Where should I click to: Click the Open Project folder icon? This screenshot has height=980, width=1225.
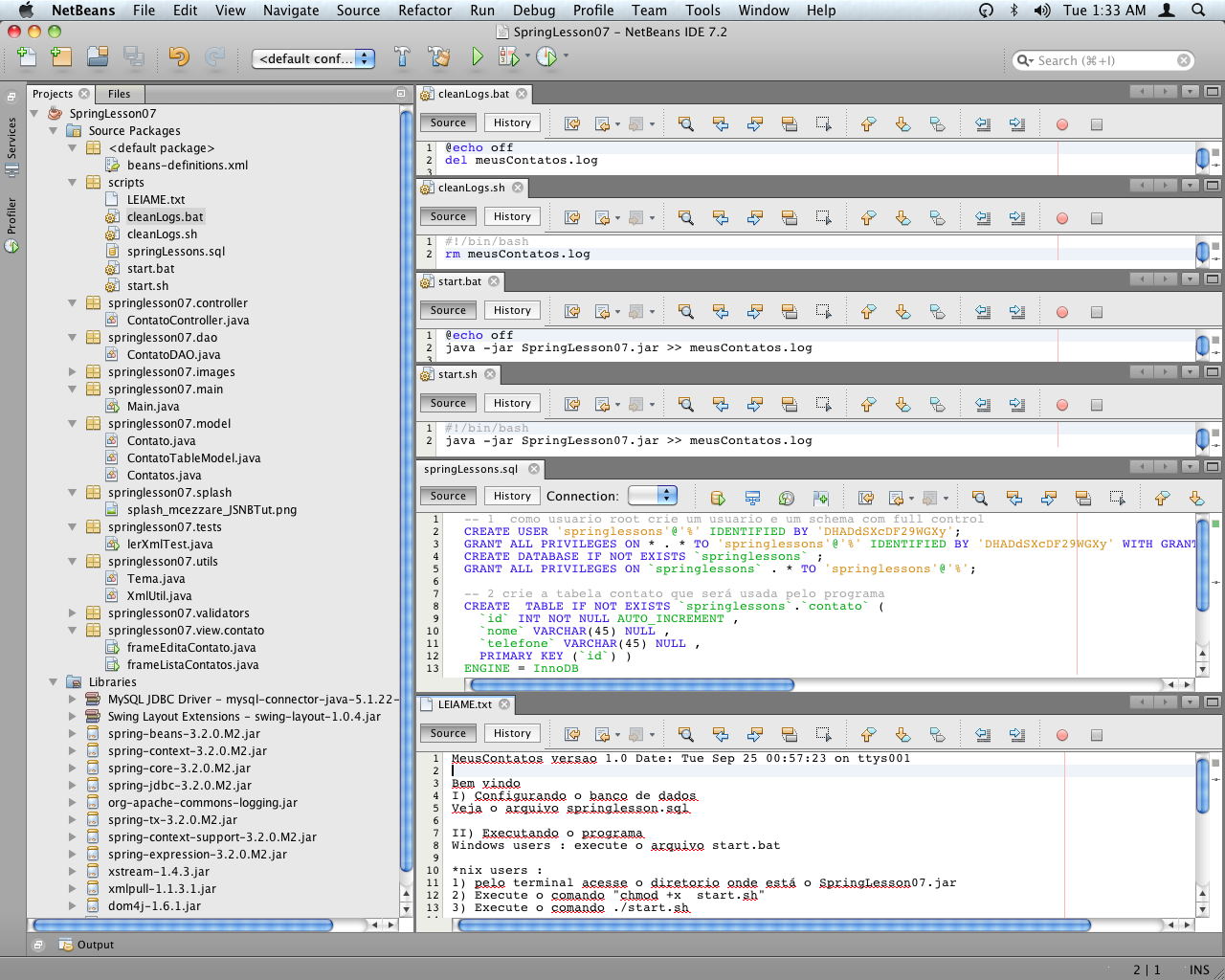click(x=98, y=57)
